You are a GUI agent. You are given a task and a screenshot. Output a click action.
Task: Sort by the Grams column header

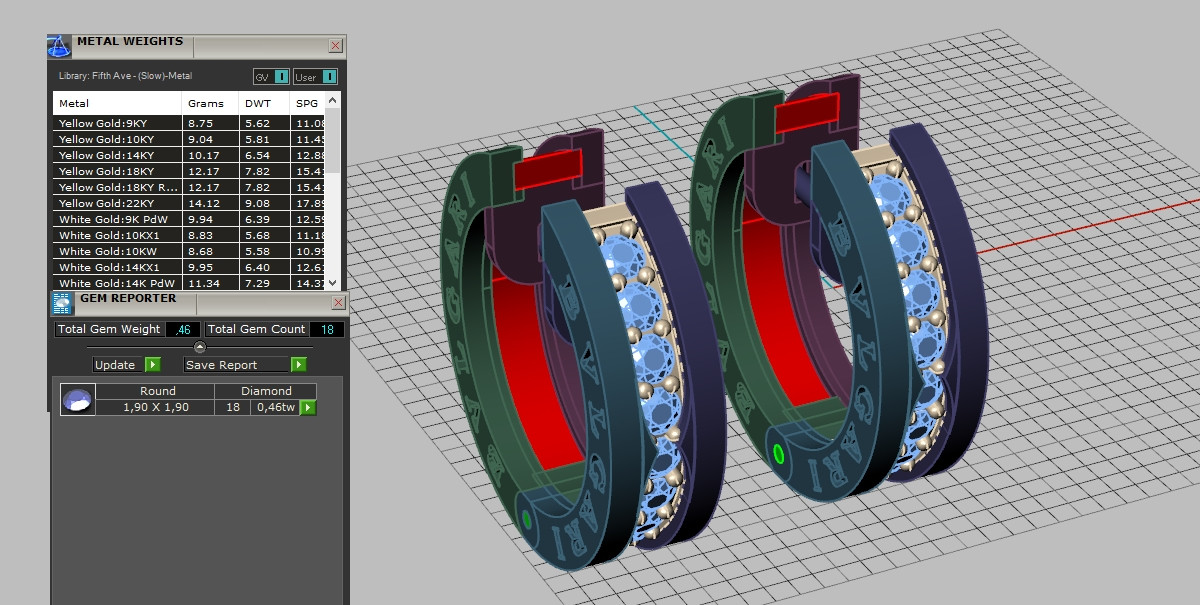coord(206,103)
